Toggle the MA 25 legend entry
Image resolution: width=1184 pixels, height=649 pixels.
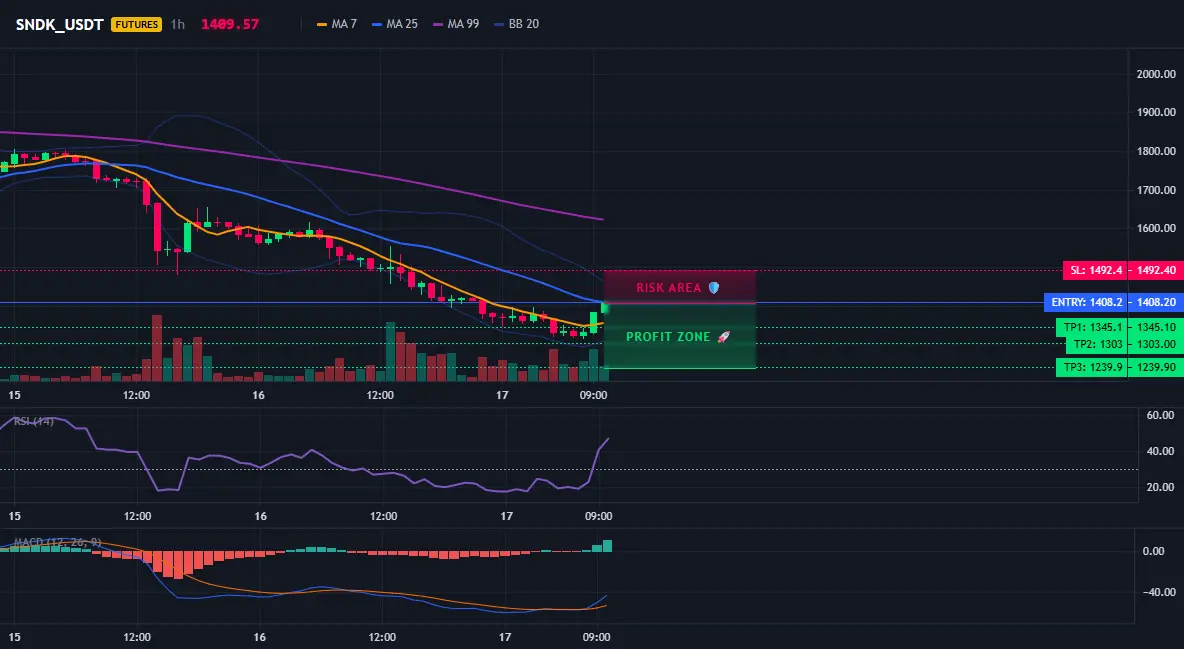tap(395, 24)
